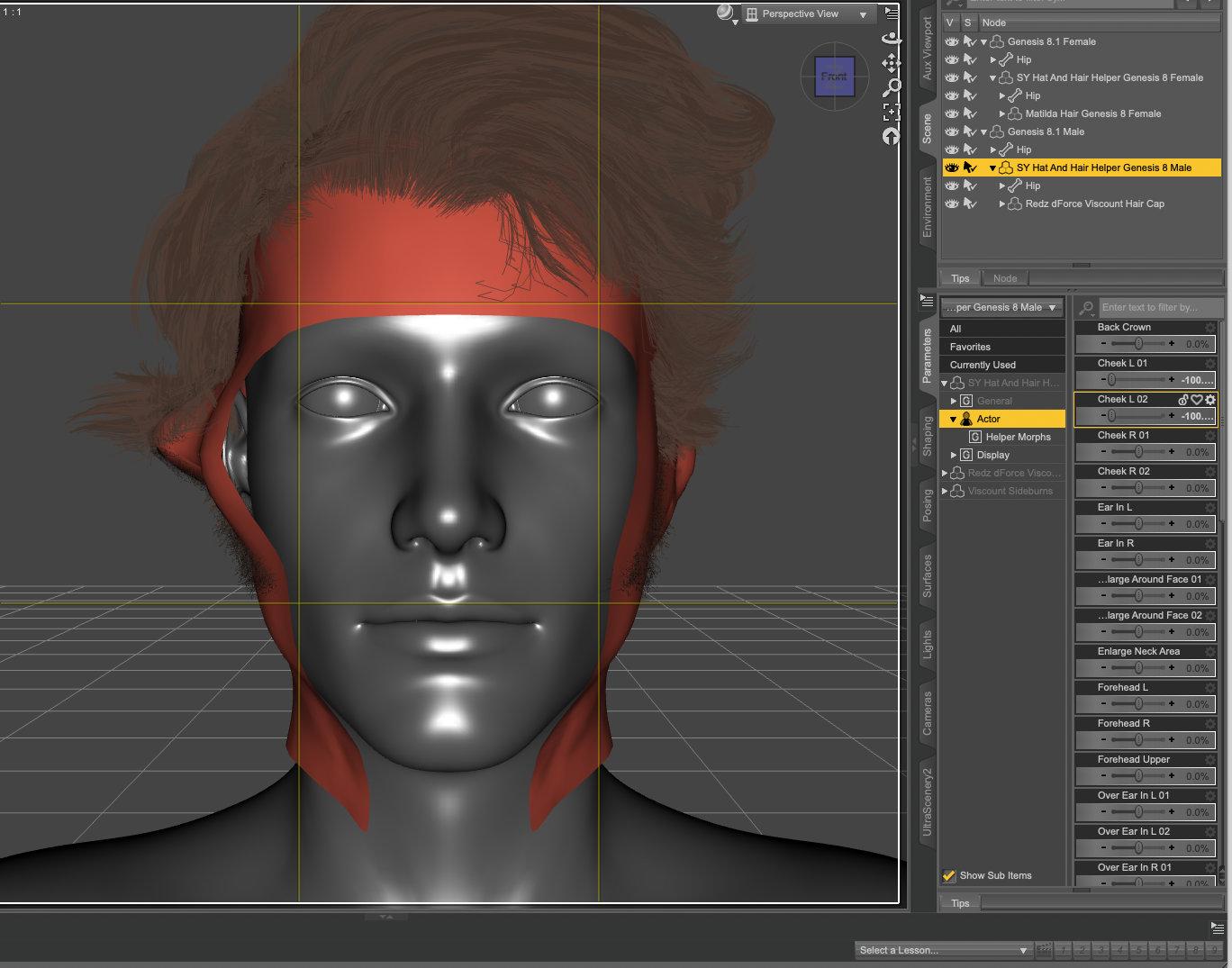Select the viewport zoom magnifier icon
The width and height of the screenshot is (1232, 968).
891,87
